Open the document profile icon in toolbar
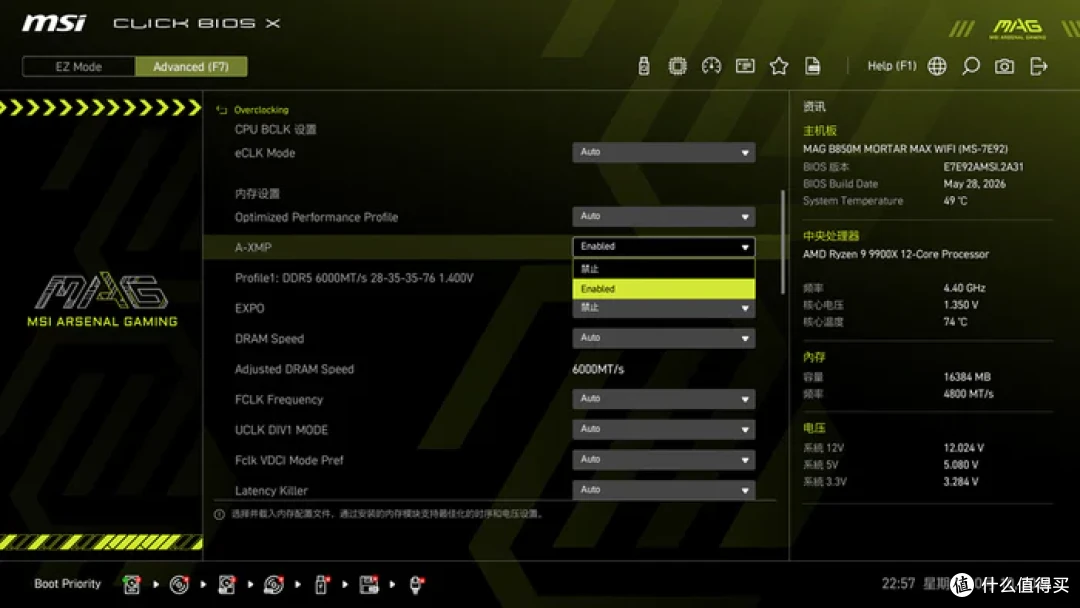The width and height of the screenshot is (1080, 608). (813, 66)
